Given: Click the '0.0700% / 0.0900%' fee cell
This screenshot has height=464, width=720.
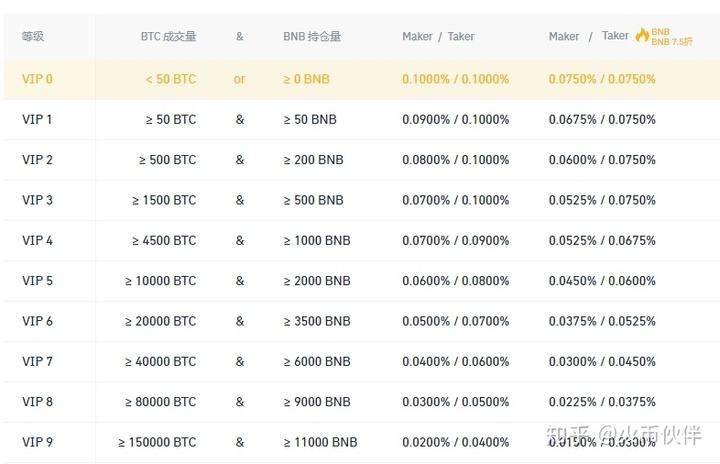Looking at the screenshot, I should (x=456, y=241).
